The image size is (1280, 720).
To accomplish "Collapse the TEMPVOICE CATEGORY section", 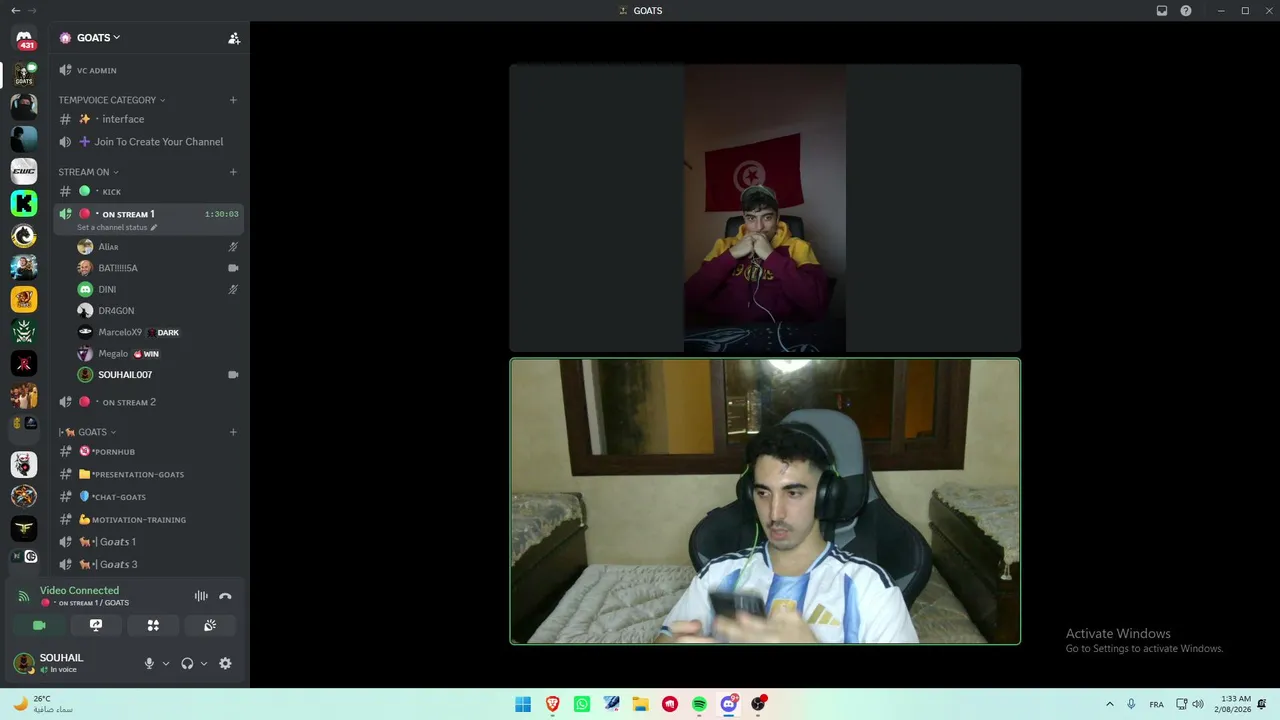I will pos(112,100).
